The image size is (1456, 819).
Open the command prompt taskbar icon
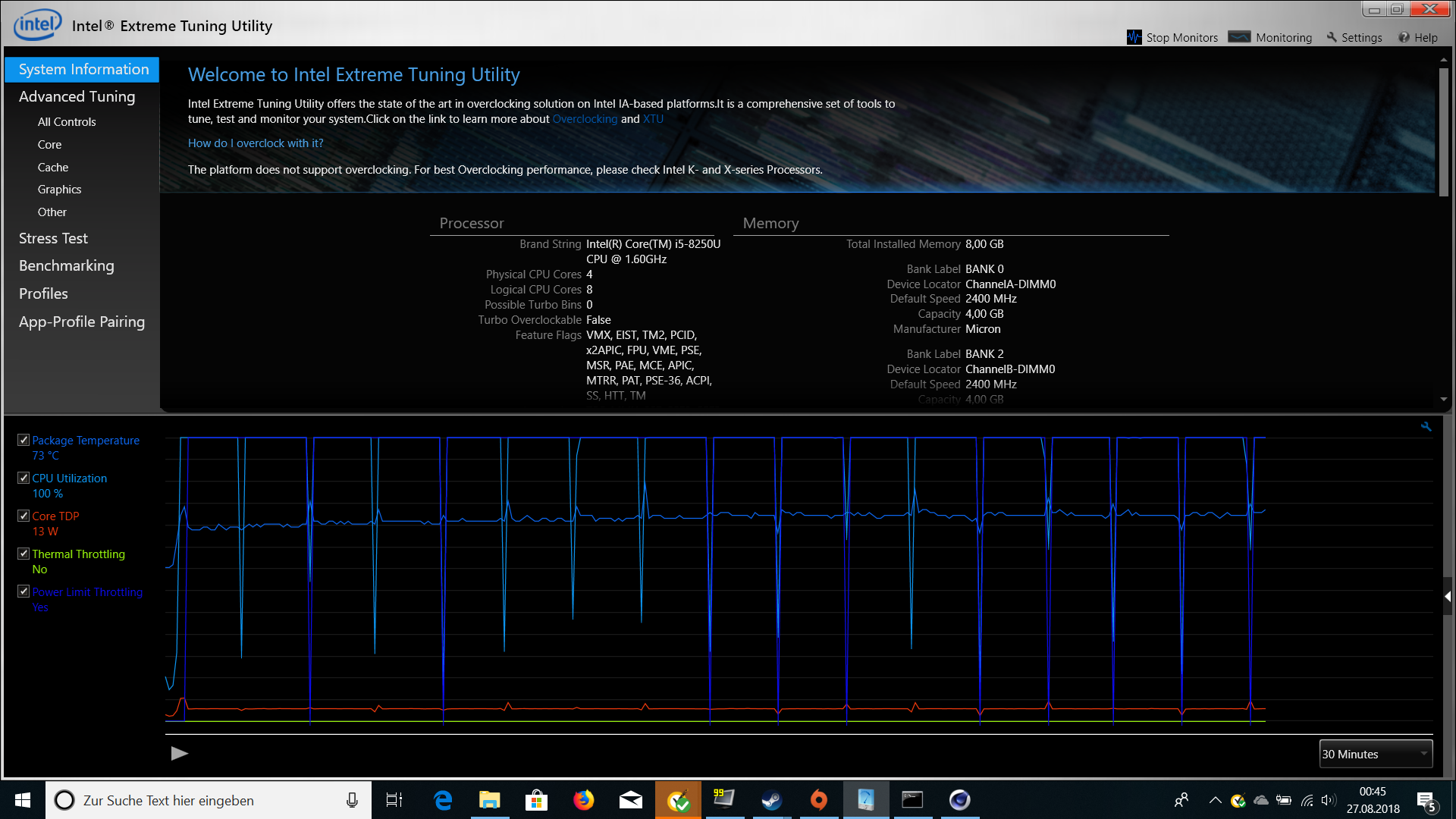click(x=912, y=800)
